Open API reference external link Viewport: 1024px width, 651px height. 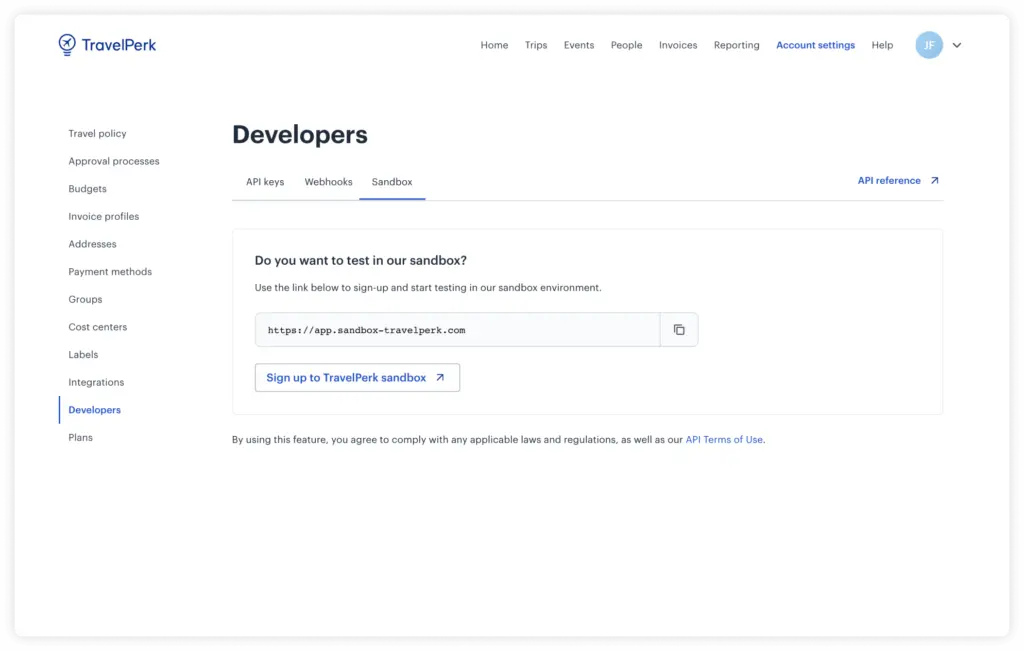[x=898, y=181]
